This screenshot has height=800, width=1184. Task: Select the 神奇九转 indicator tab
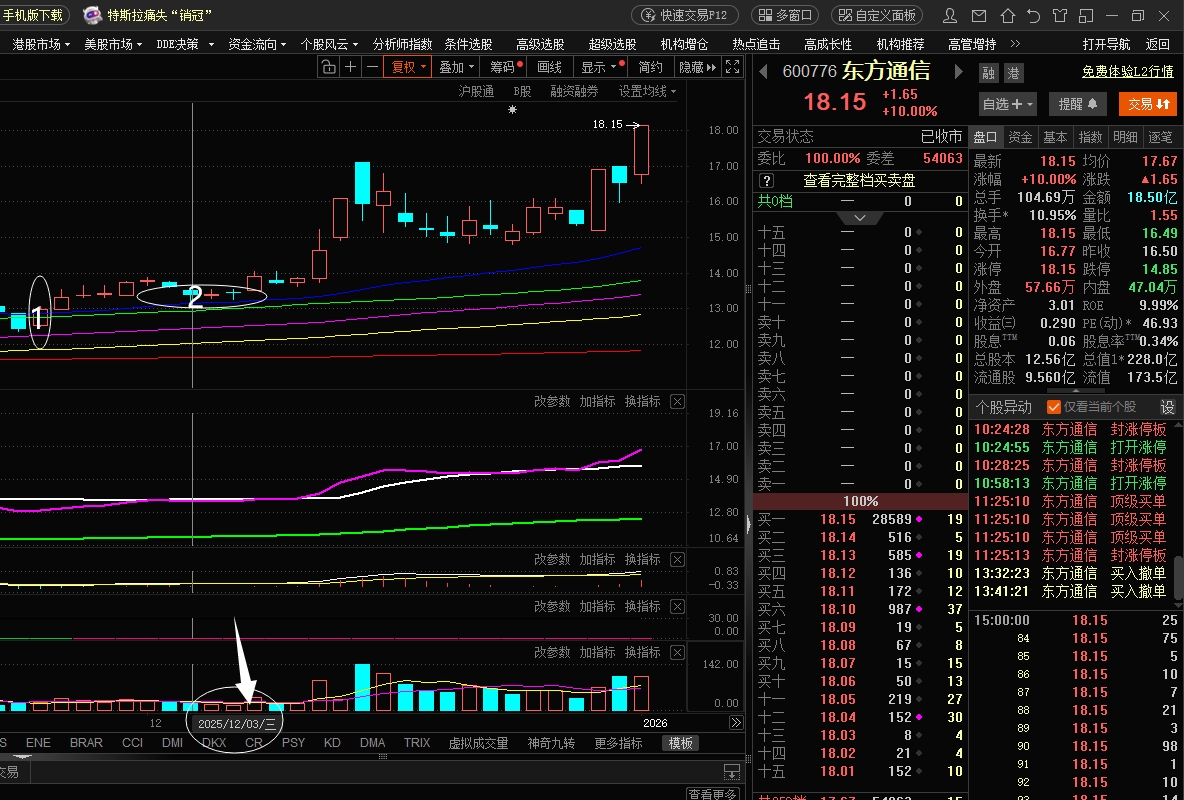551,743
